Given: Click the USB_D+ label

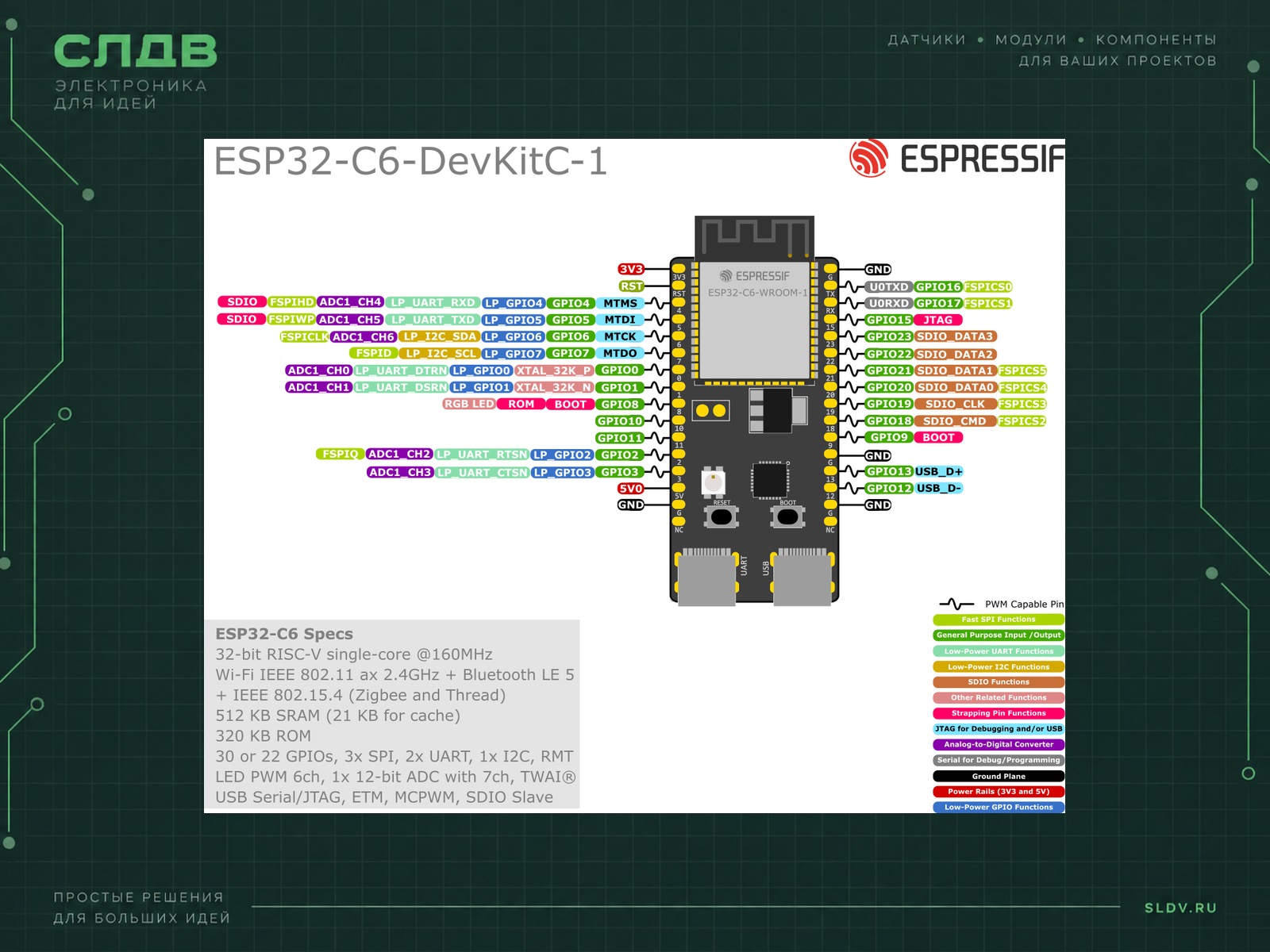Looking at the screenshot, I should 939,471.
